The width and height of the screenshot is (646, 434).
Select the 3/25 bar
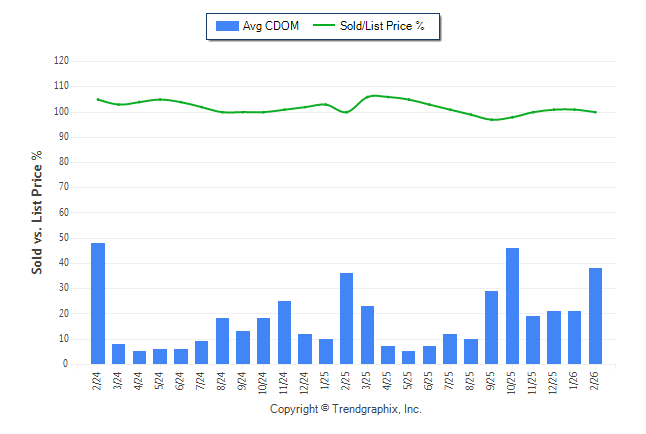[367, 335]
